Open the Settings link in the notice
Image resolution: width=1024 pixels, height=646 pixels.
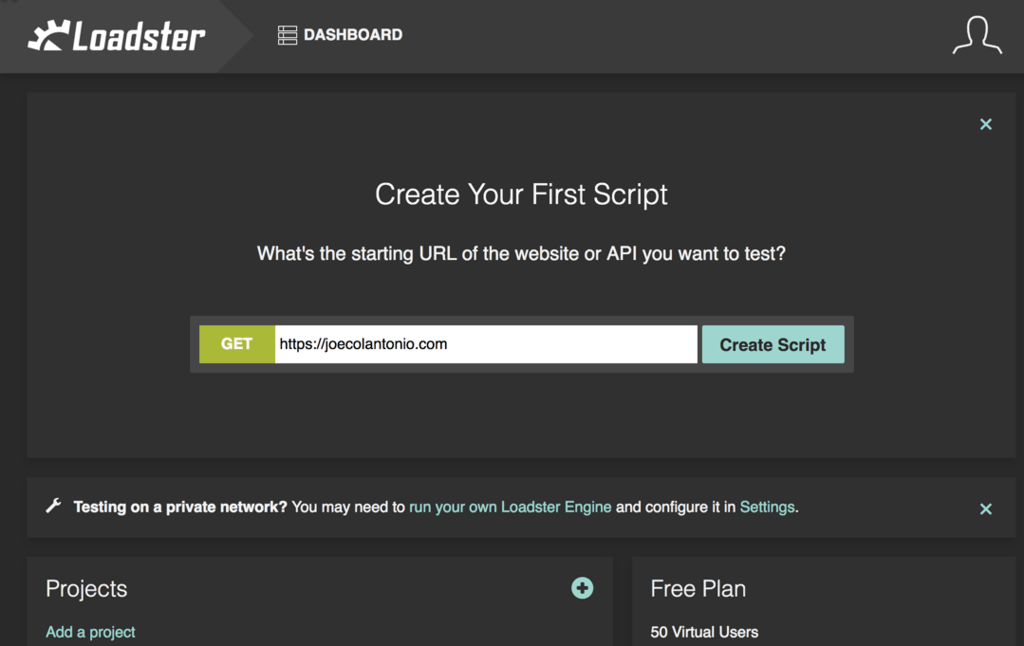767,507
